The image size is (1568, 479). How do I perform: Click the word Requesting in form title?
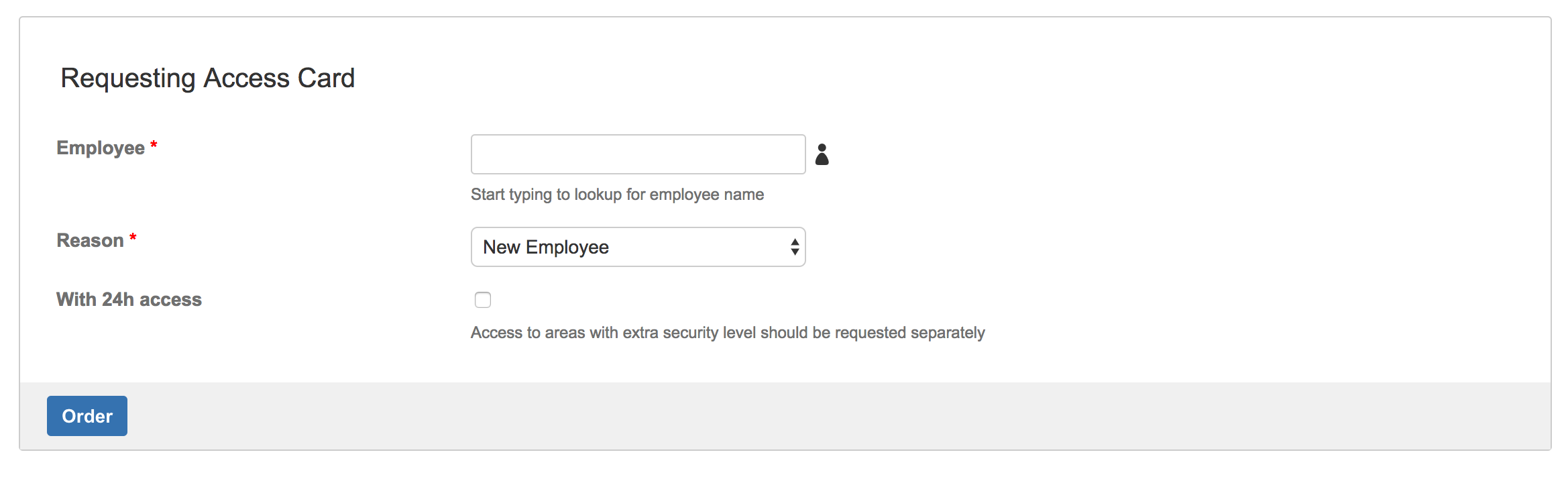tap(127, 78)
